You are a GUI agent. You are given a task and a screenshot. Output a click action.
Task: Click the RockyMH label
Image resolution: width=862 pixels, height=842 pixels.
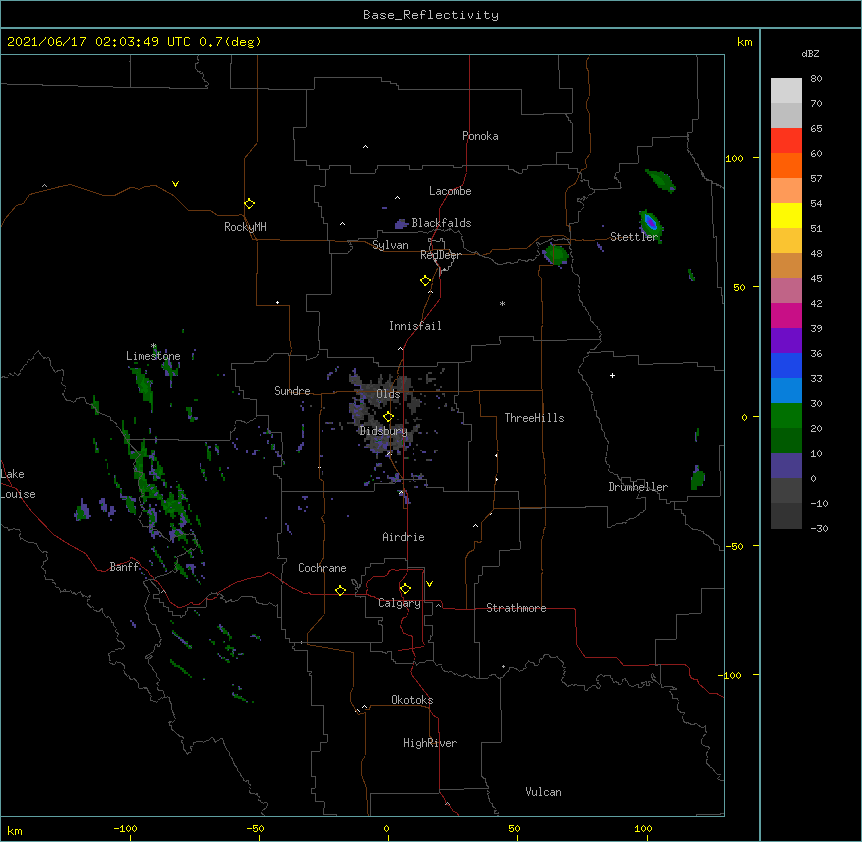245,227
